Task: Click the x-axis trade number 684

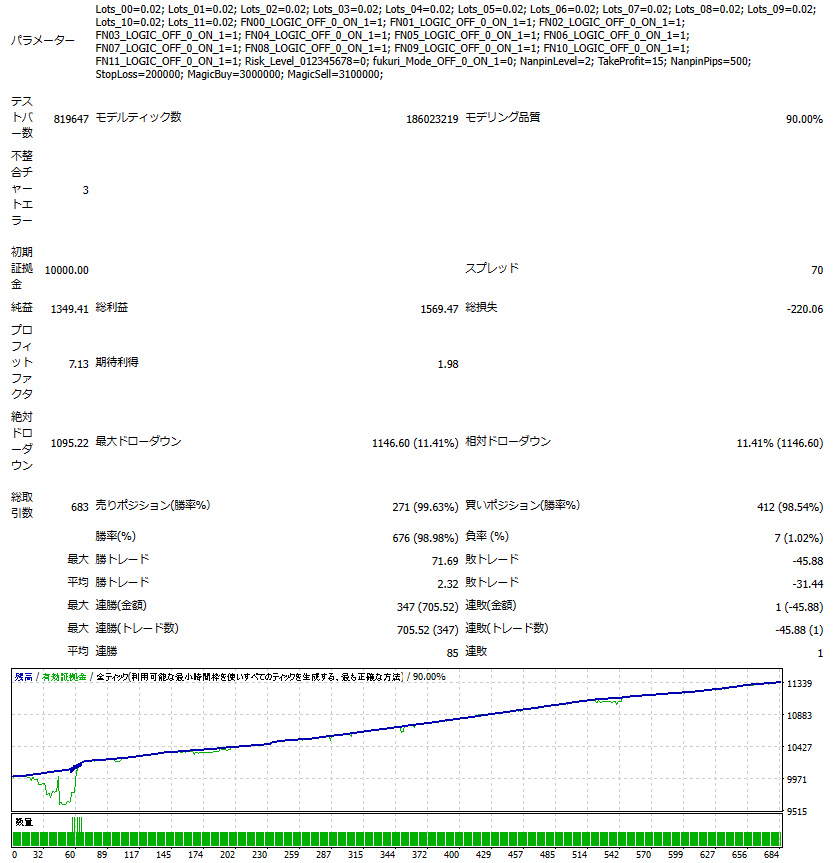Action: tap(771, 855)
